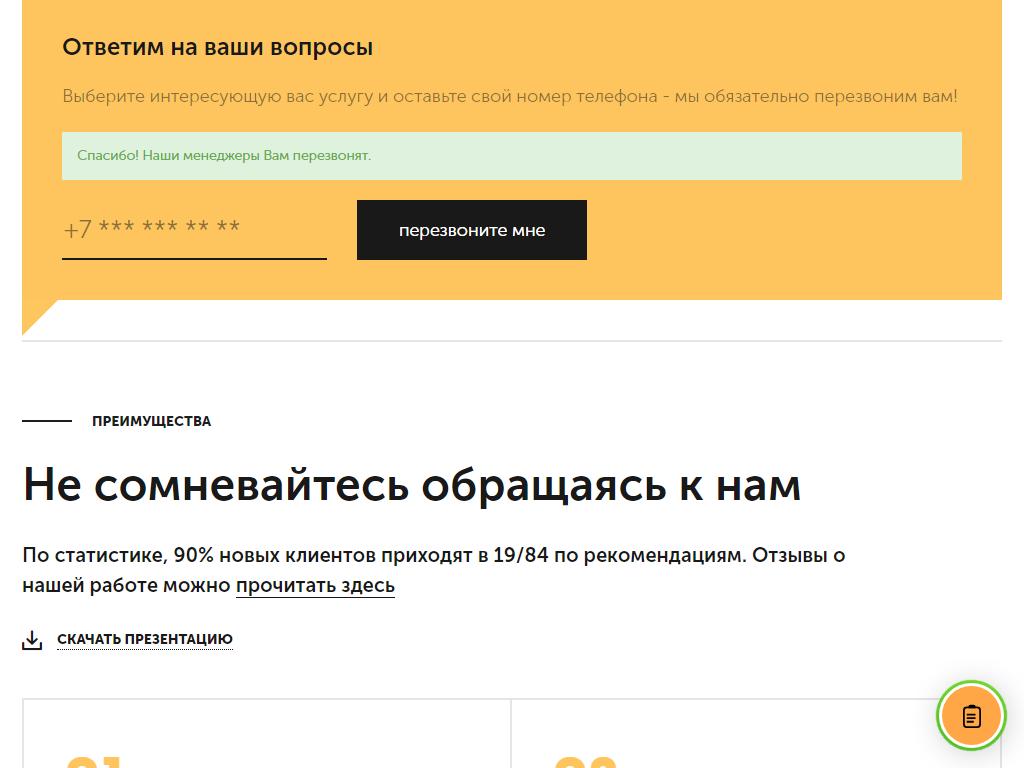
Task: Click 'СКАЧАТЬ ПРЕЗЕНТАЦИЮ' download link
Action: tap(145, 640)
